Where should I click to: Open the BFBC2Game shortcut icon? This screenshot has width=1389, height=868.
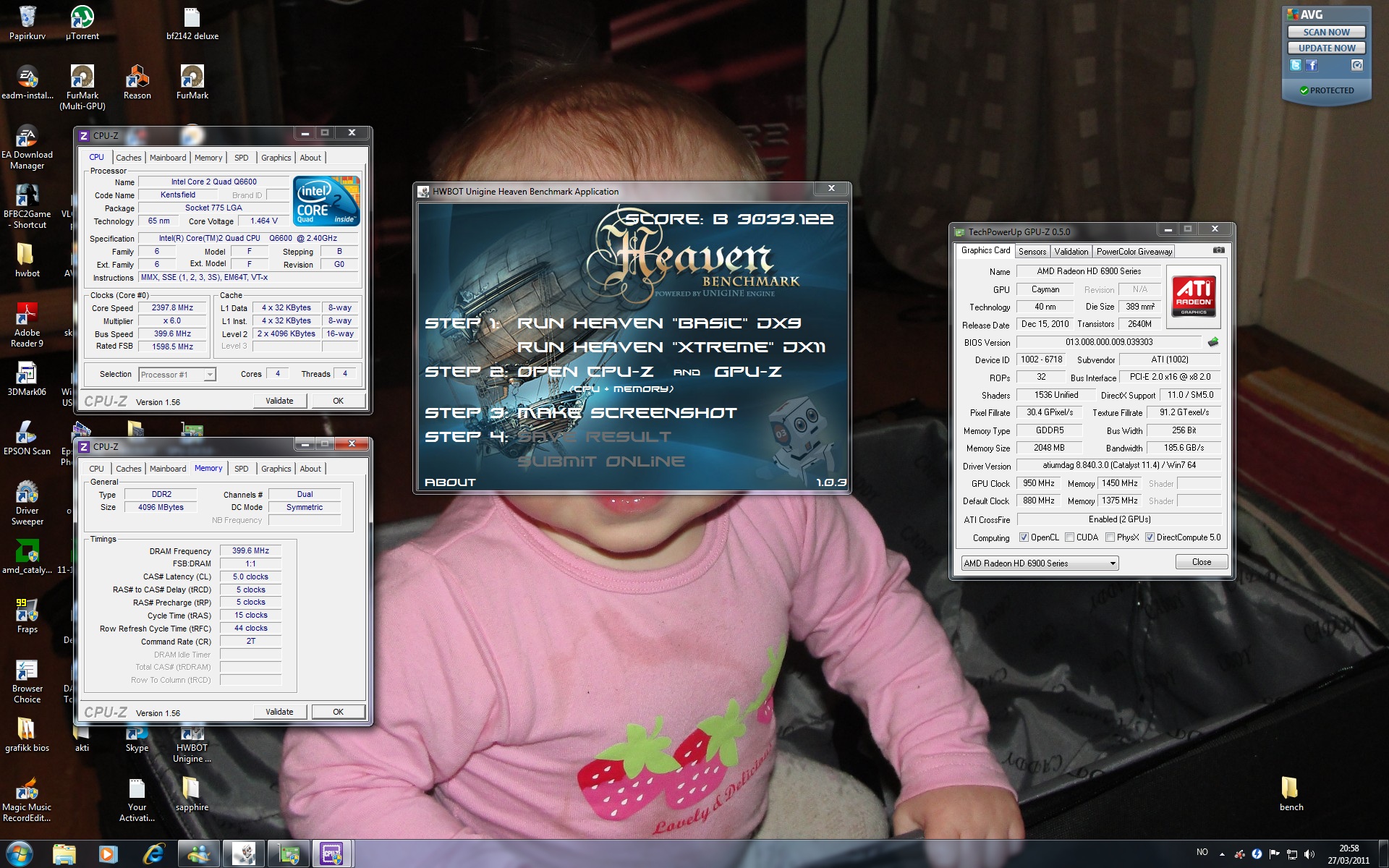(x=27, y=205)
